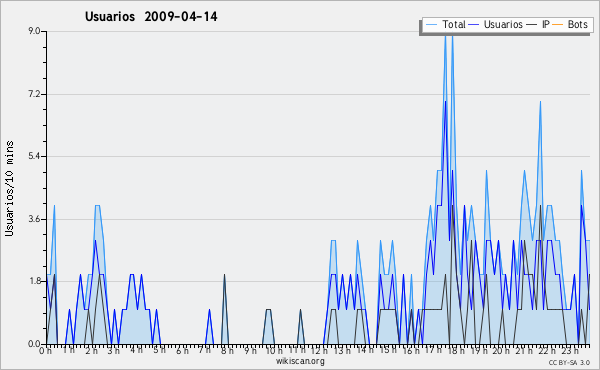Click the '0 h' x-axis label
This screenshot has width=600, height=370.
[x=46, y=350]
